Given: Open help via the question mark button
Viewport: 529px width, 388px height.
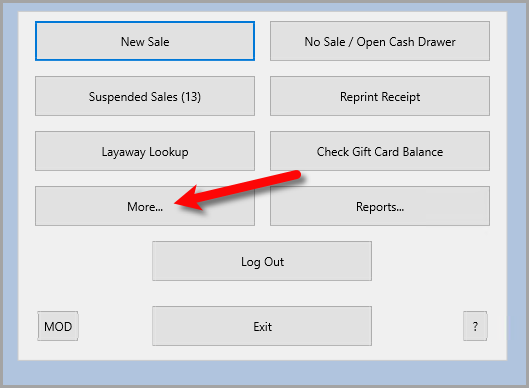Looking at the screenshot, I should (475, 326).
